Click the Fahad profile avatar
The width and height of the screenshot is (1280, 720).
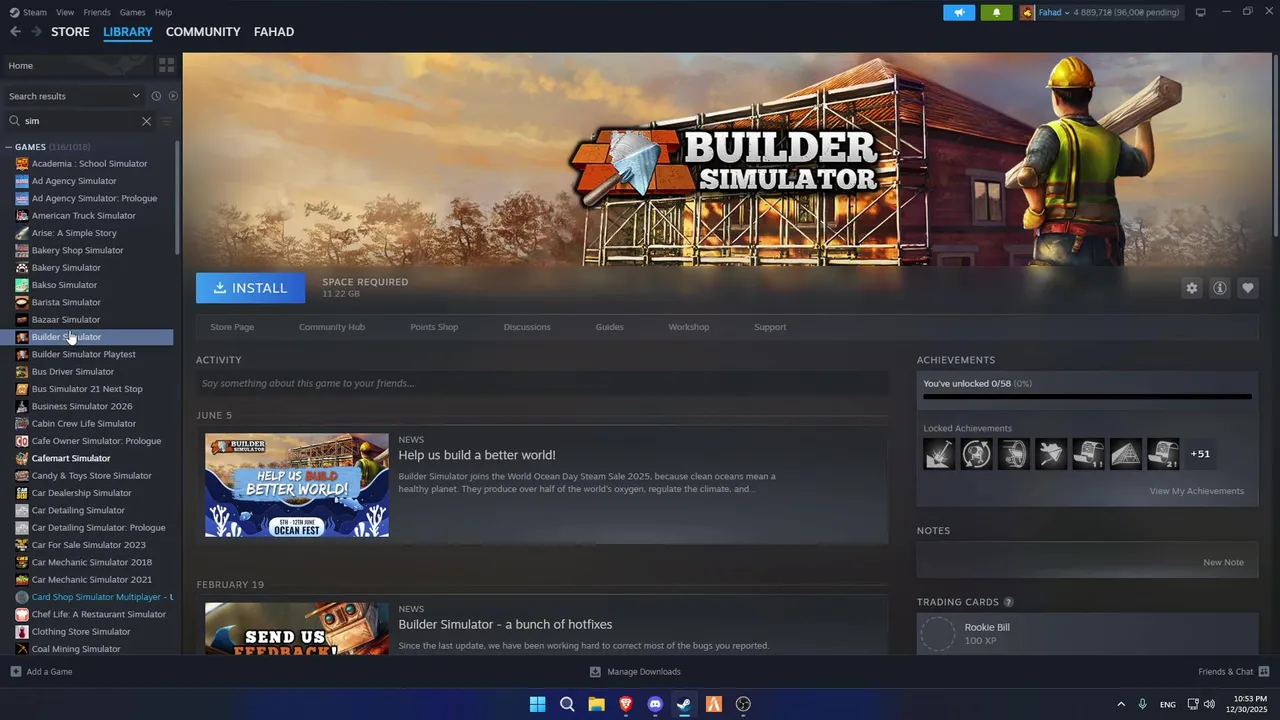pos(1027,12)
